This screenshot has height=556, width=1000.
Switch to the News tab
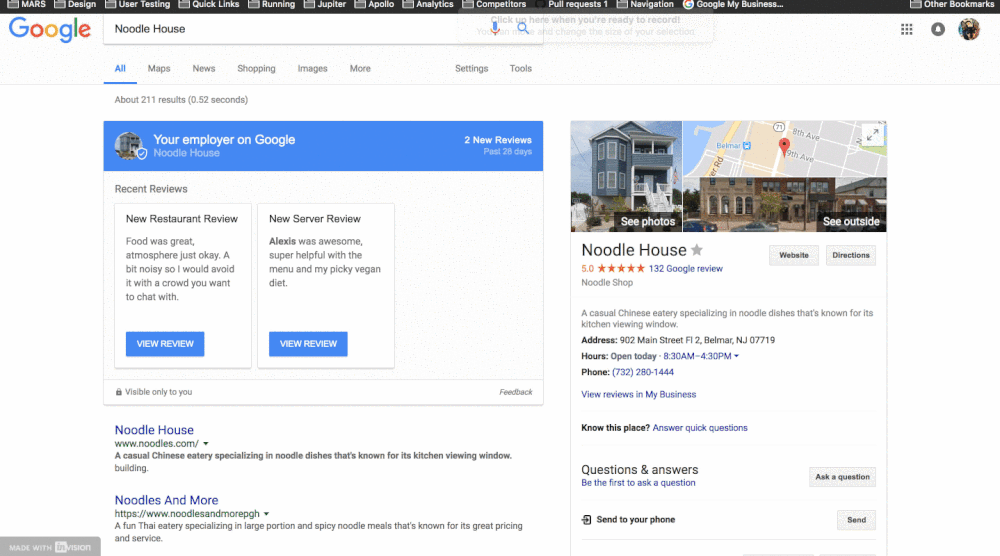click(204, 68)
